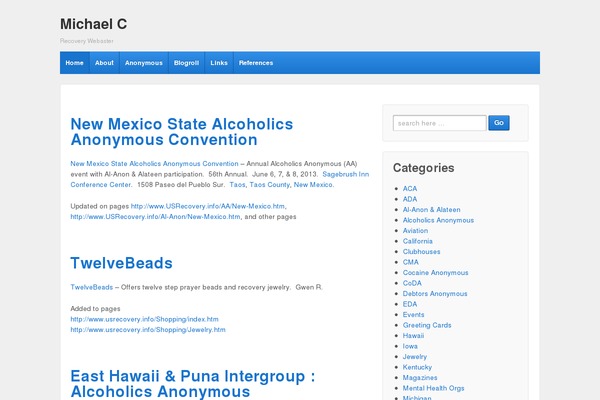The height and width of the screenshot is (400, 600).
Task: Open the Sagebrush Inn Conference Center link
Action: (x=220, y=179)
